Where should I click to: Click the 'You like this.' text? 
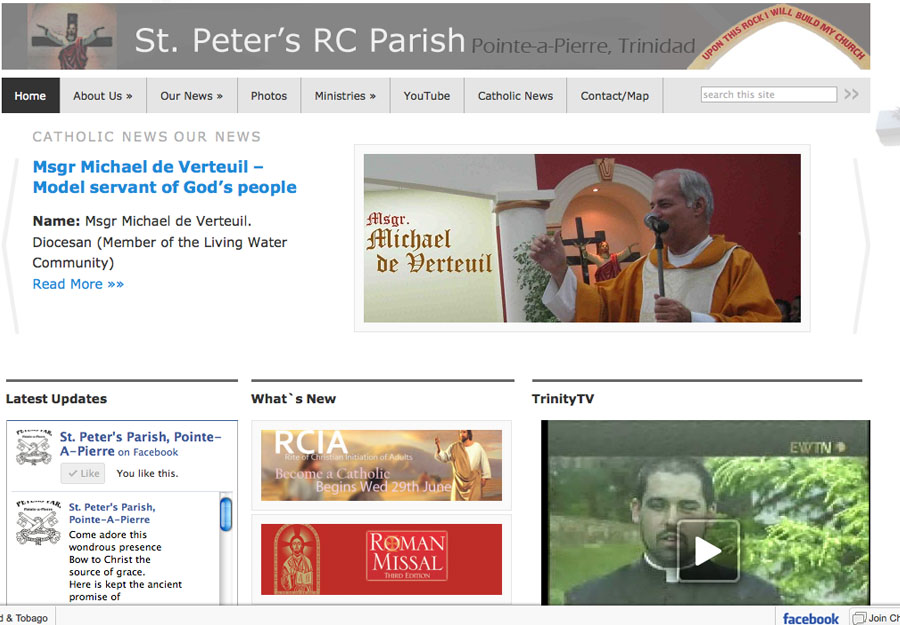click(148, 473)
